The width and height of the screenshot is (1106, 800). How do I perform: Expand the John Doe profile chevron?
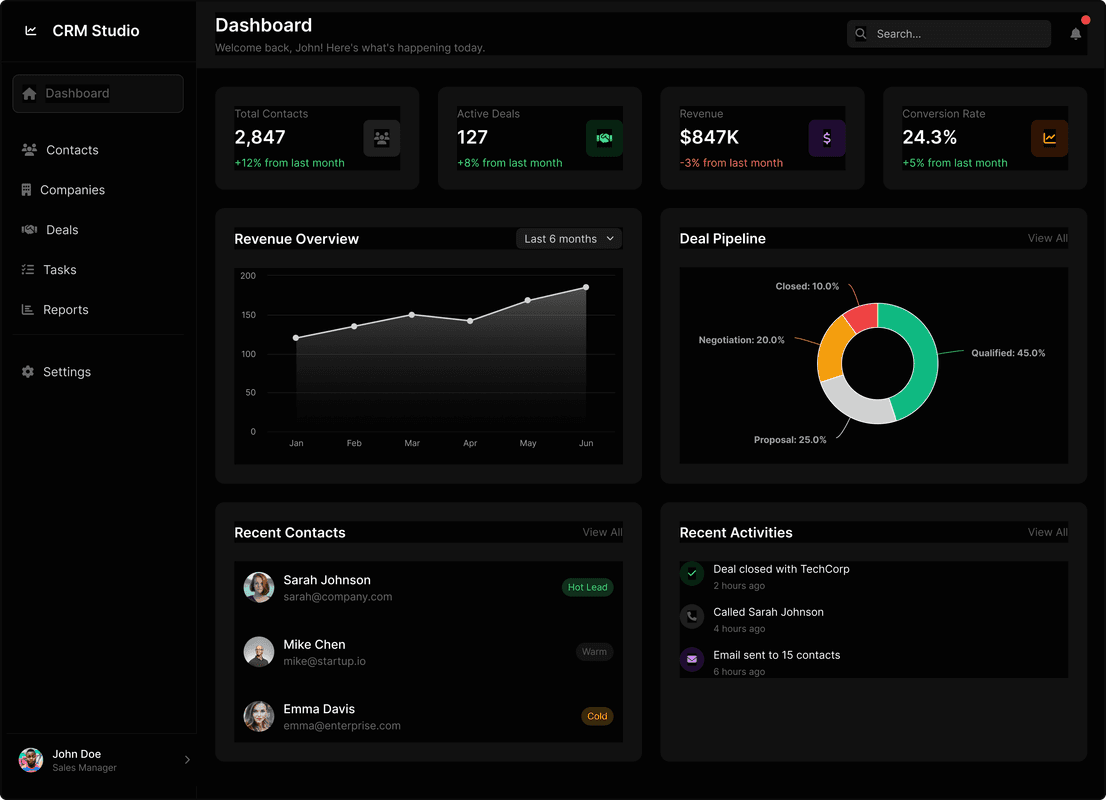[x=187, y=760]
